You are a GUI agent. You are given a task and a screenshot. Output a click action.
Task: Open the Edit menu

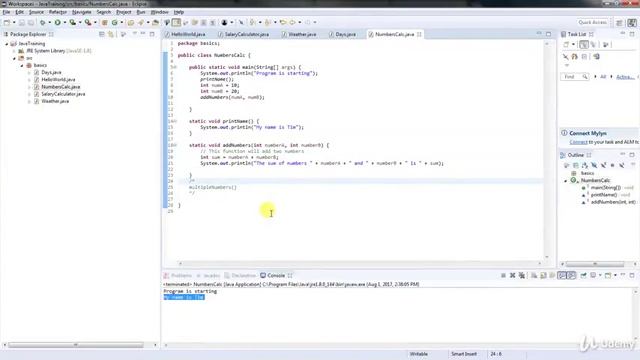tap(19, 12)
